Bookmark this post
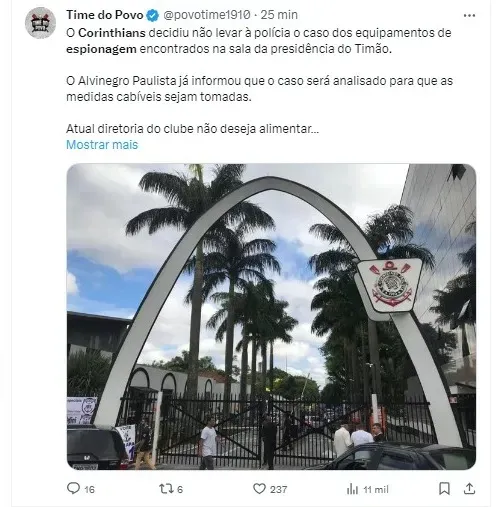The width and height of the screenshot is (497, 507). [444, 489]
